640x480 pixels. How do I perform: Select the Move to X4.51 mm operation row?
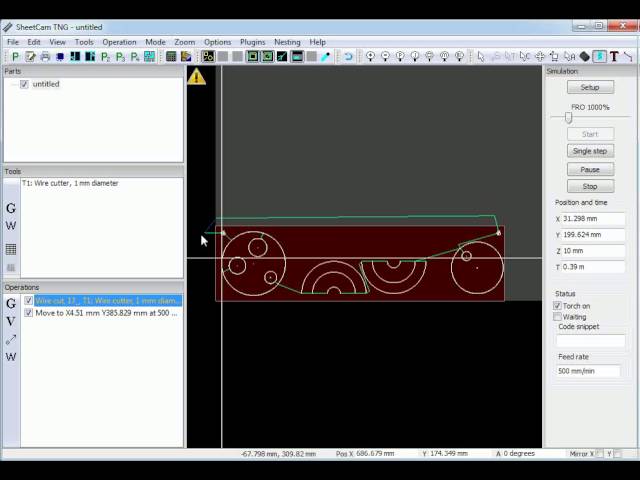coord(106,313)
